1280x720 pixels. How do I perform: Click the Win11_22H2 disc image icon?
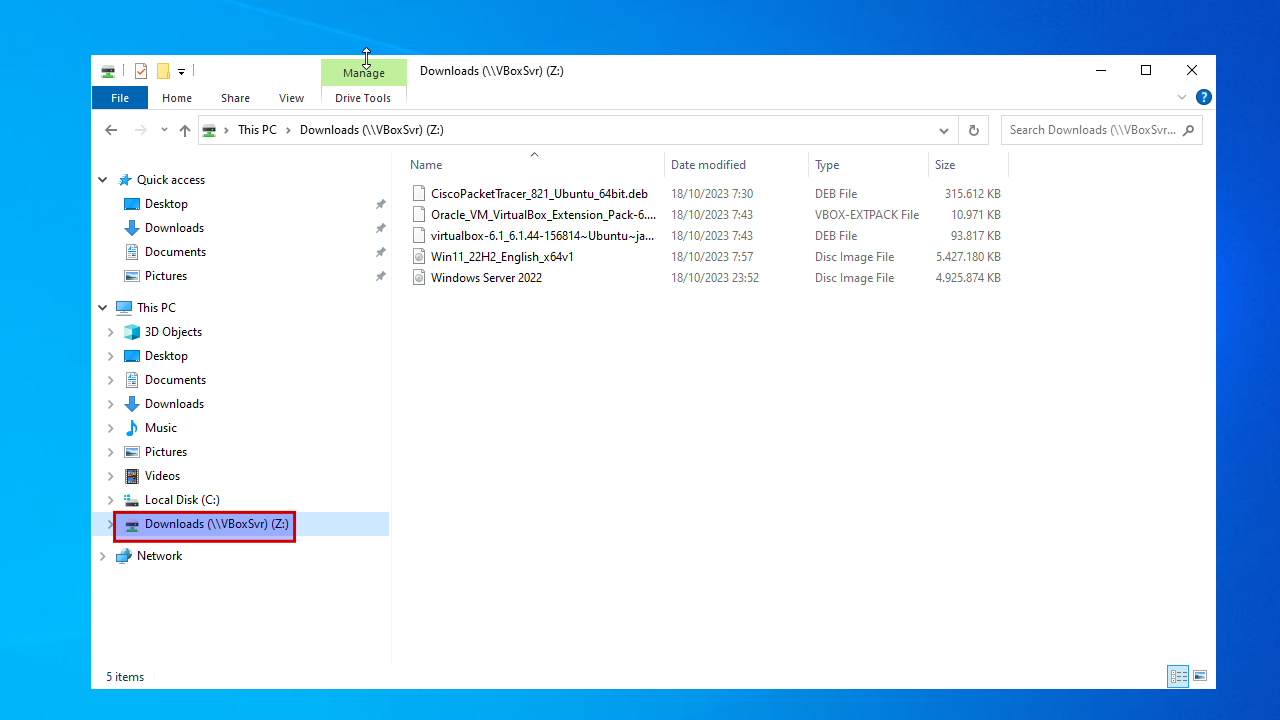419,257
